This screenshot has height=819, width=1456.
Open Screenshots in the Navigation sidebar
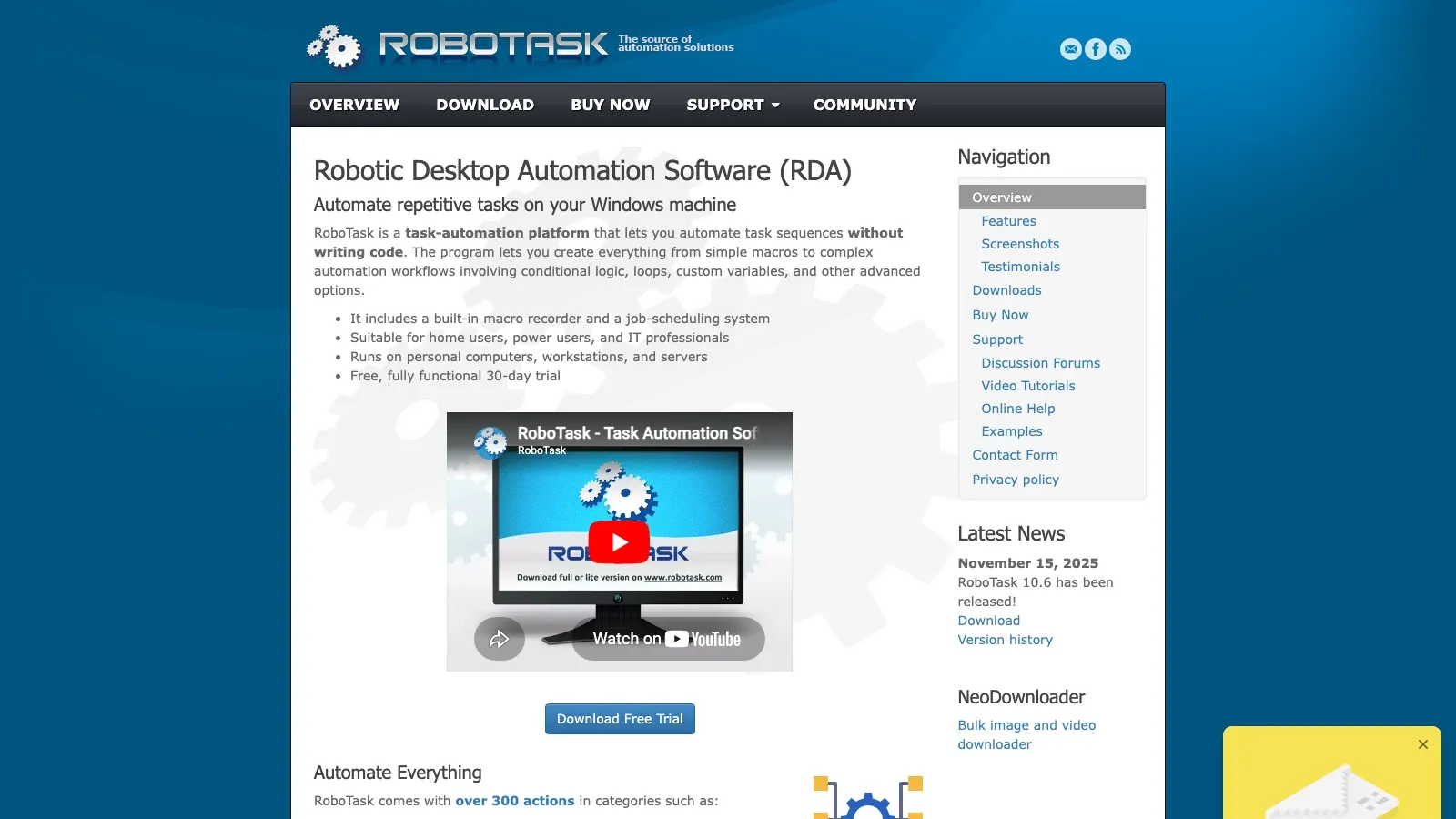click(1020, 244)
